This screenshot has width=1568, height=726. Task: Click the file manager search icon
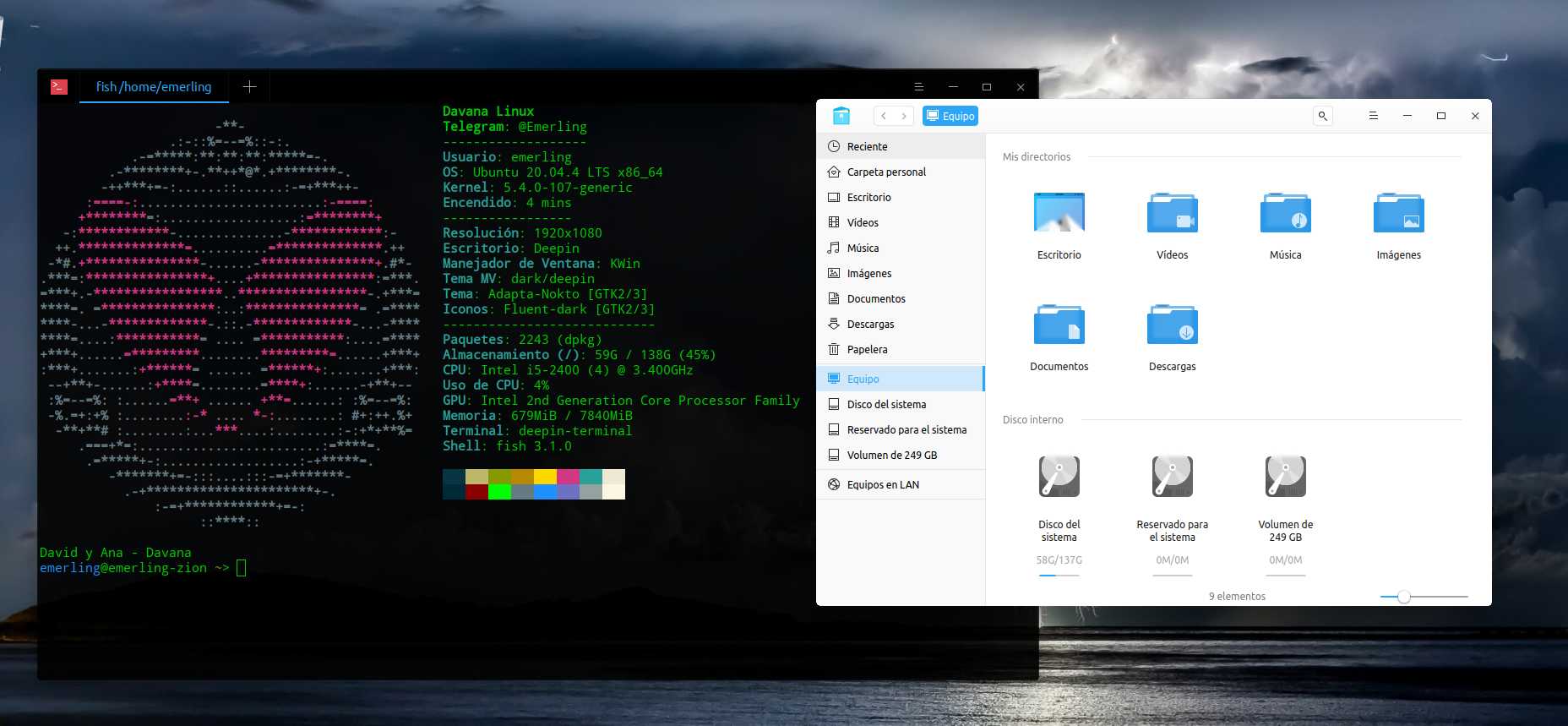[x=1323, y=116]
